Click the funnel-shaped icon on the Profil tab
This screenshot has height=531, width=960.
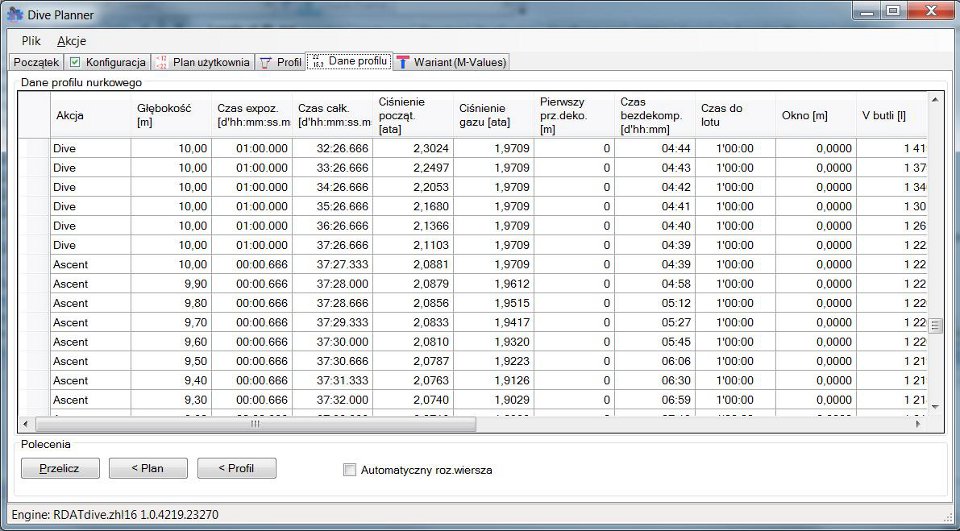coord(266,62)
